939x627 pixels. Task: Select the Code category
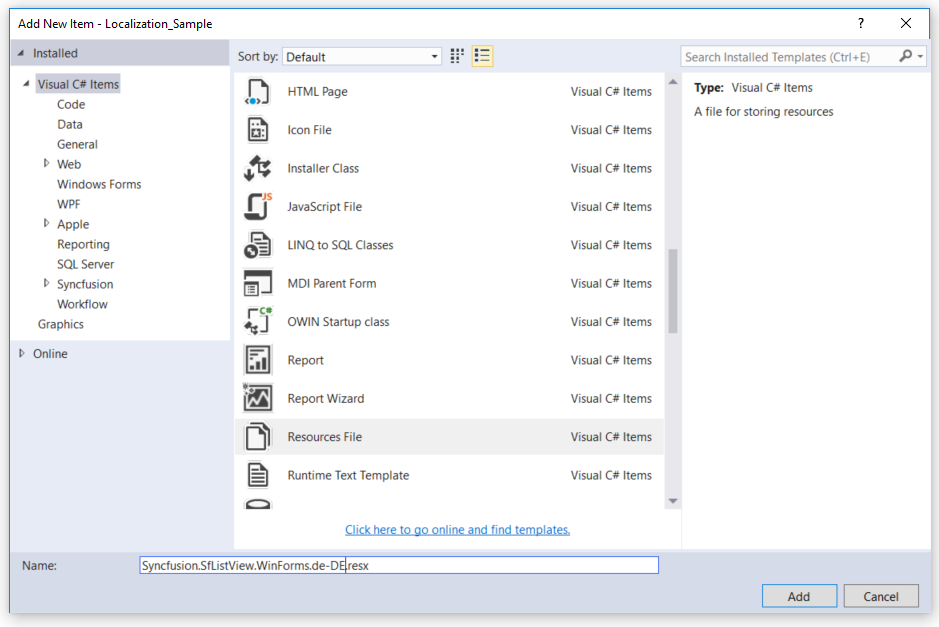[x=71, y=104]
